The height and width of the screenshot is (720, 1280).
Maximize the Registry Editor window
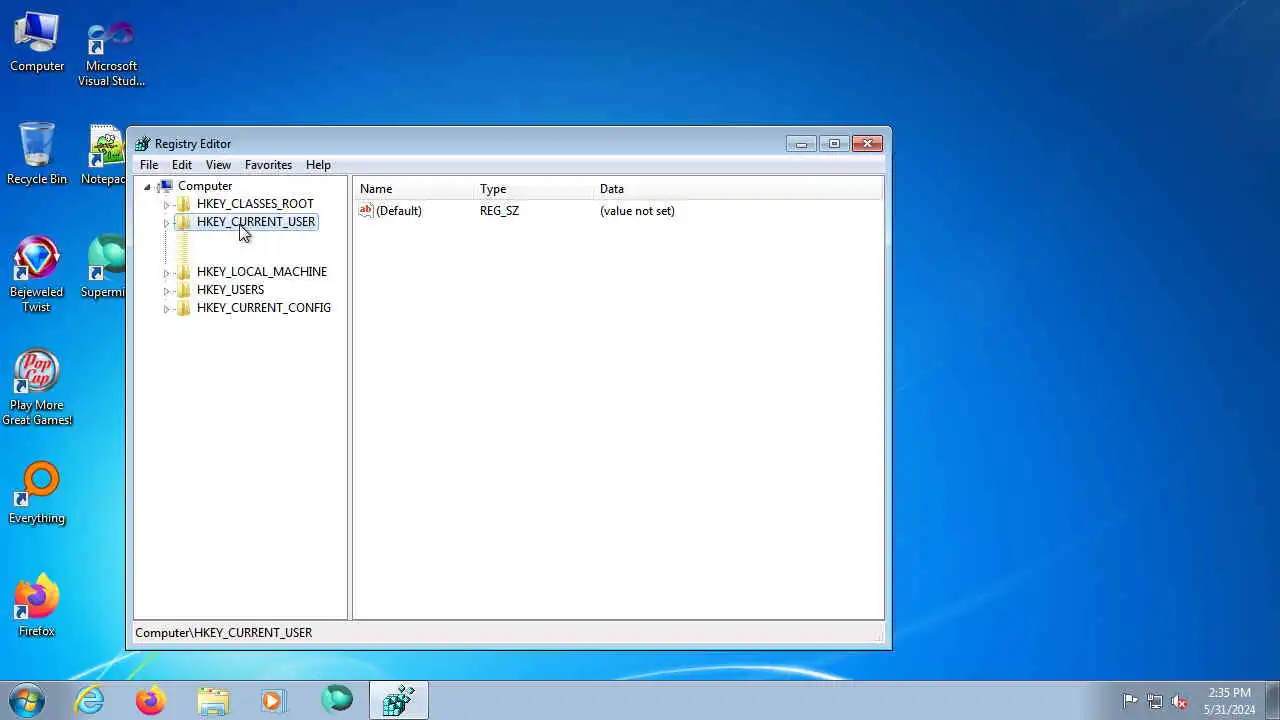click(x=834, y=144)
